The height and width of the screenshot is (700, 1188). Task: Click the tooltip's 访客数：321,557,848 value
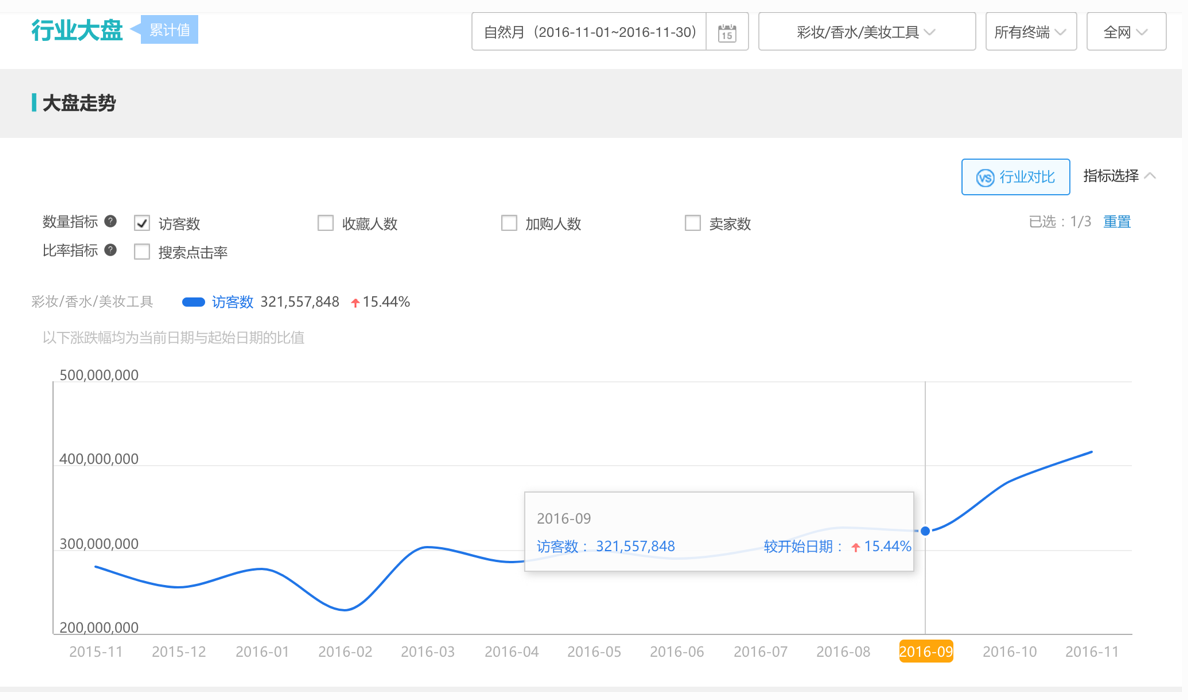(605, 546)
